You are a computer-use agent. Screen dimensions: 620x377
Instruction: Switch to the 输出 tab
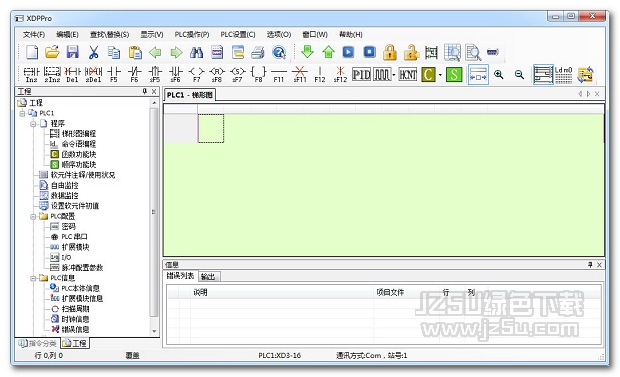(x=208, y=277)
